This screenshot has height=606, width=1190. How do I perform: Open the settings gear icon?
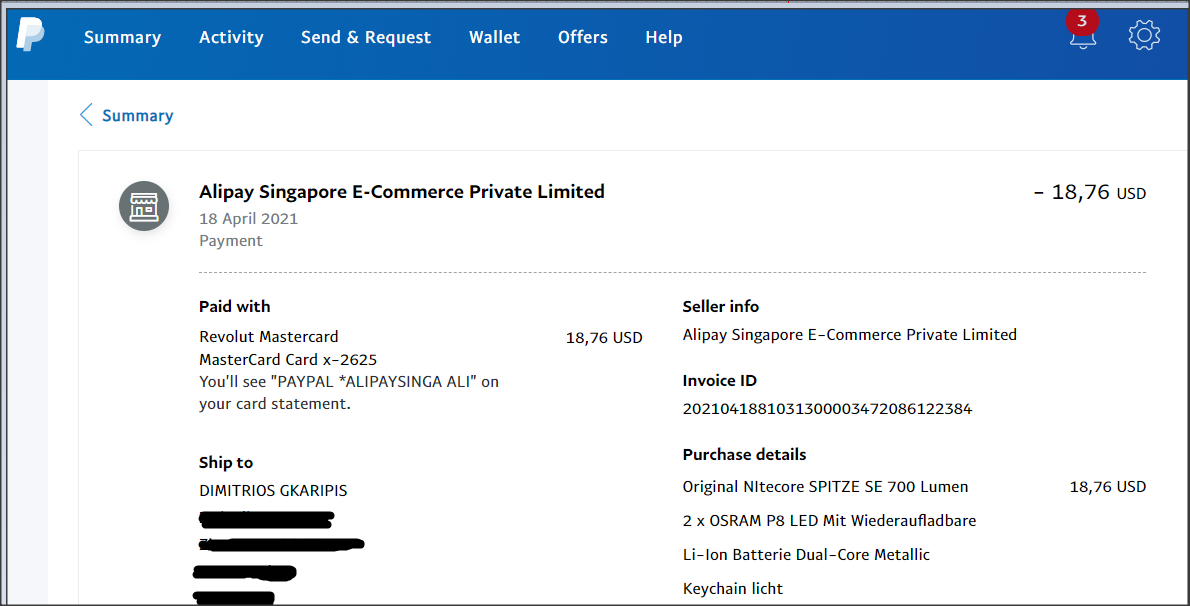(x=1144, y=36)
